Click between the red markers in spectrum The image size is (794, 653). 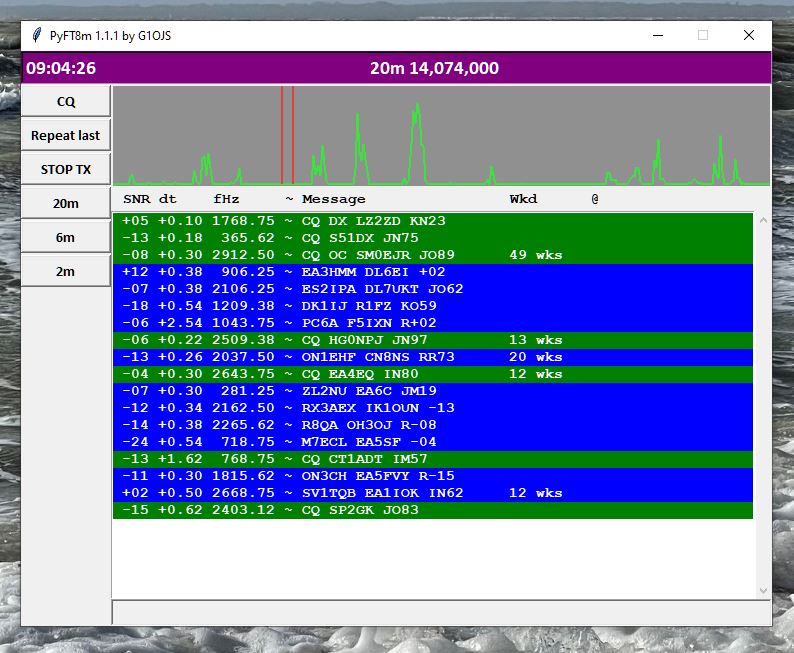(287, 135)
